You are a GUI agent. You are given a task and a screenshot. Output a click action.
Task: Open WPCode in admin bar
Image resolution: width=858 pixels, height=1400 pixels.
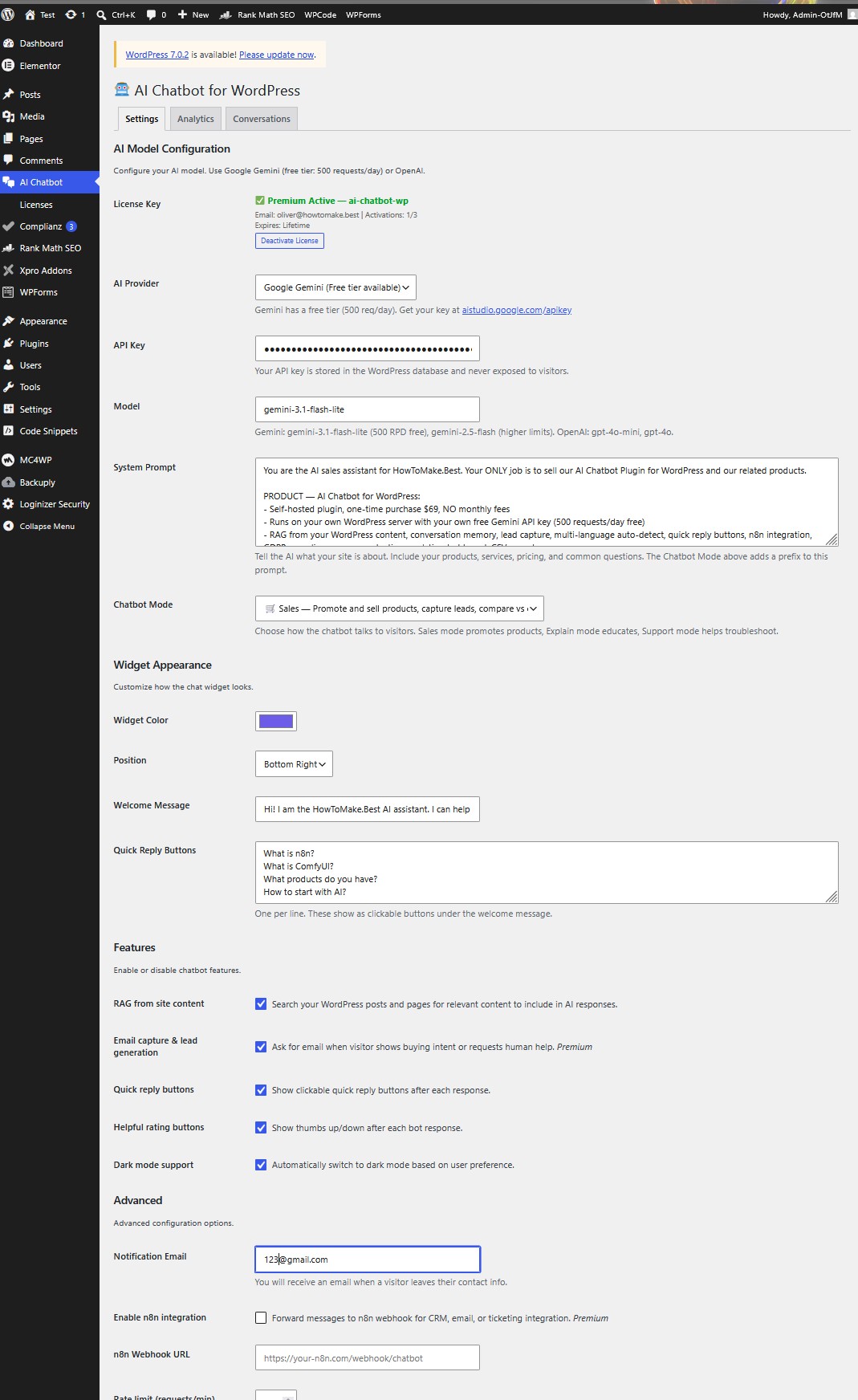tap(320, 14)
